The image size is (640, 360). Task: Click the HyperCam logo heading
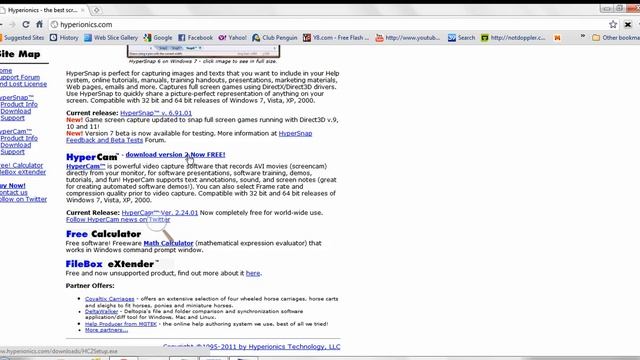coord(92,157)
